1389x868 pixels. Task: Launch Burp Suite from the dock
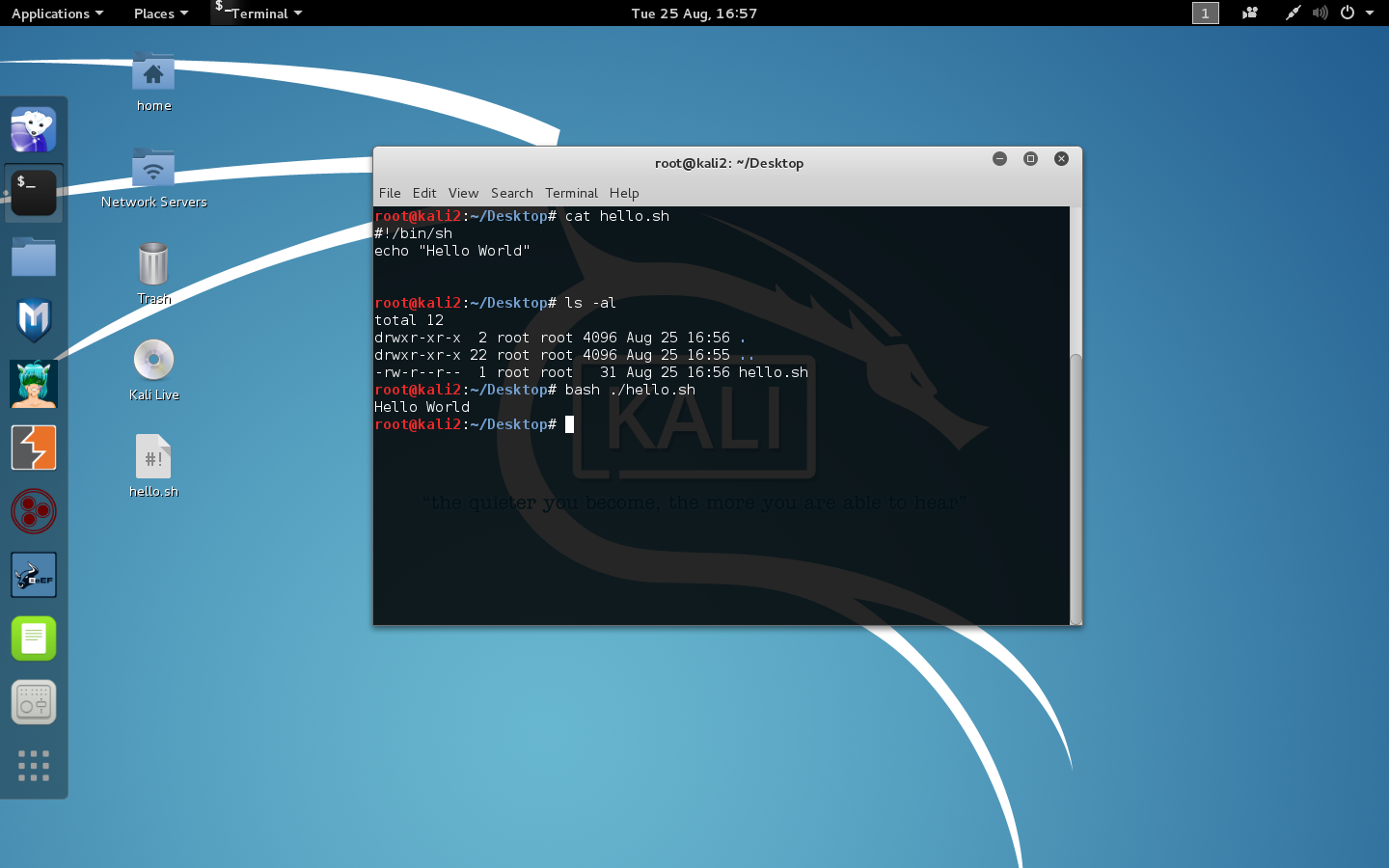point(34,448)
